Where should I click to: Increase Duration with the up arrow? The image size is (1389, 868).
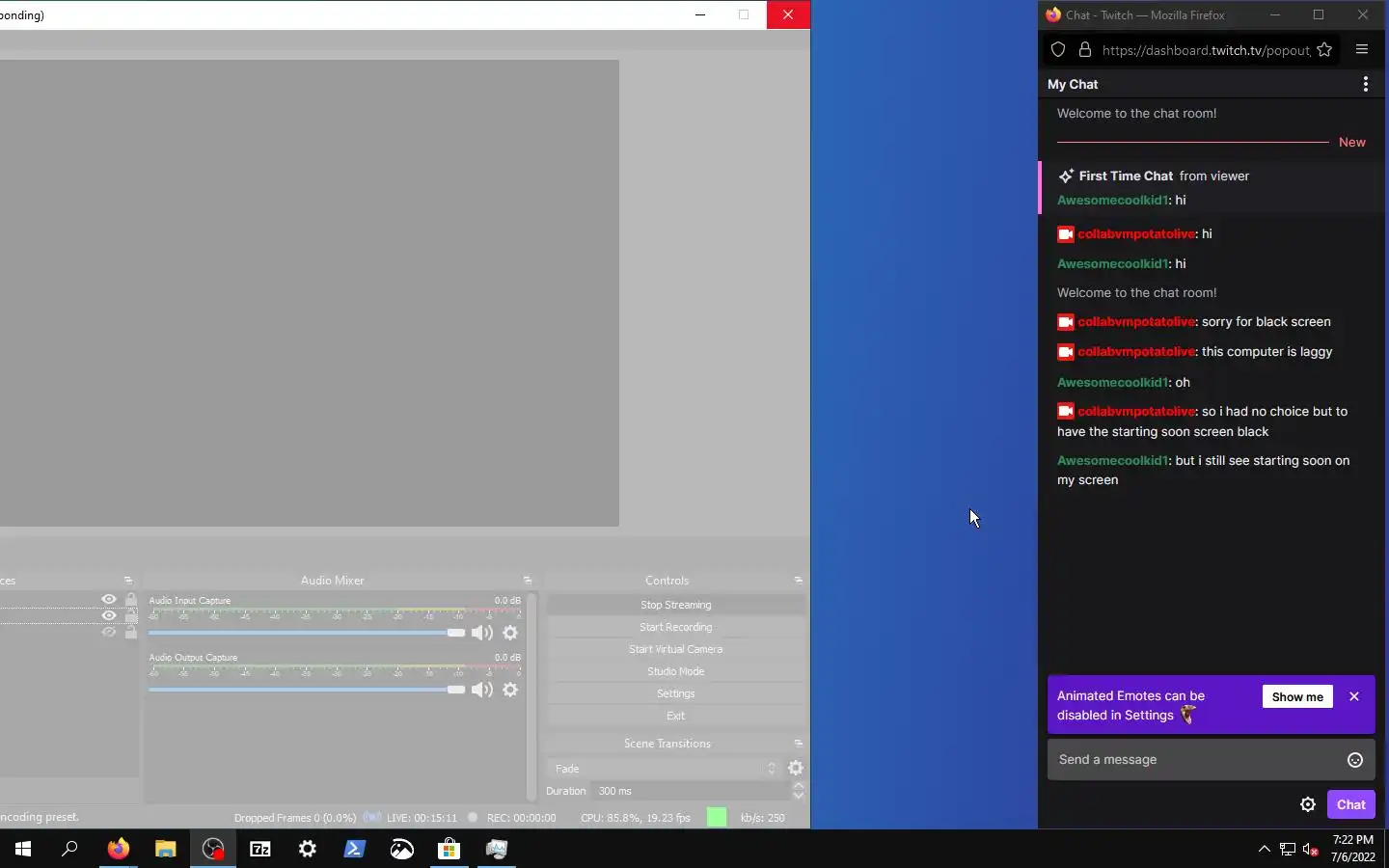pyautogui.click(x=799, y=786)
